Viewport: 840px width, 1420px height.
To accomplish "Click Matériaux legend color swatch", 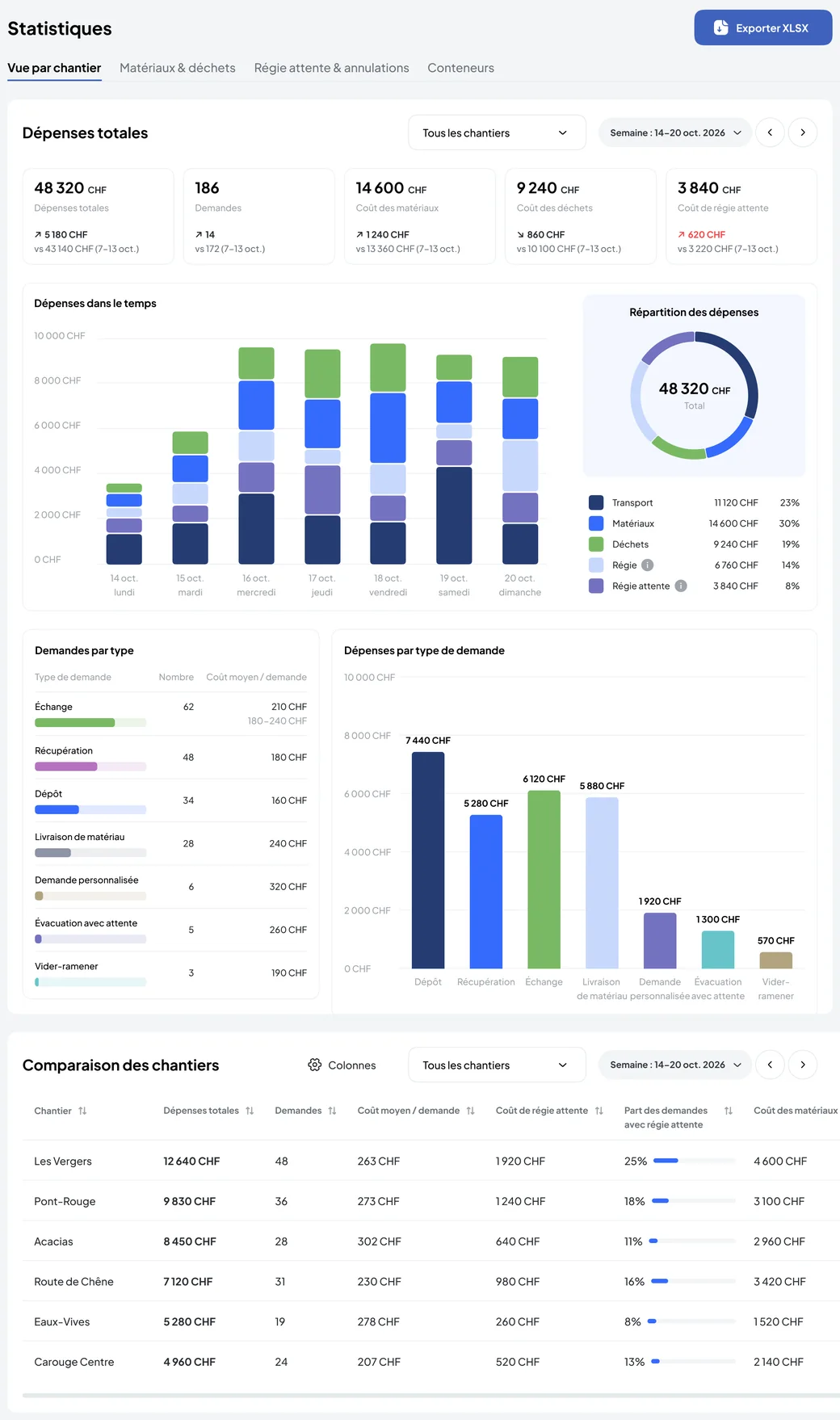I will click(596, 523).
